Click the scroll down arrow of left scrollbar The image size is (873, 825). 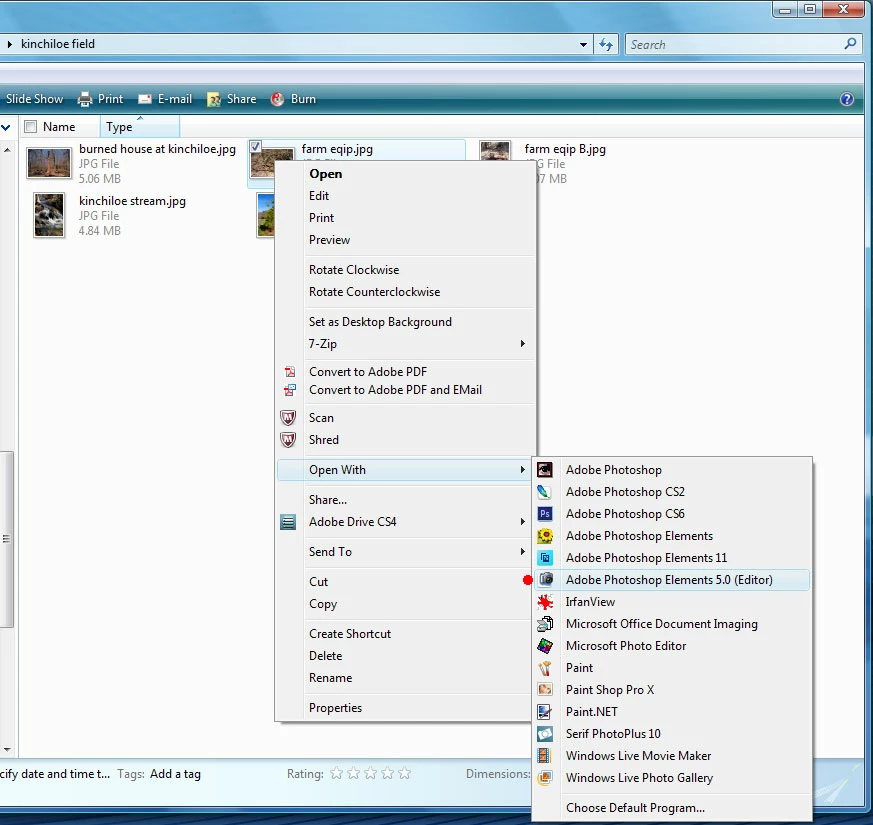point(7,749)
